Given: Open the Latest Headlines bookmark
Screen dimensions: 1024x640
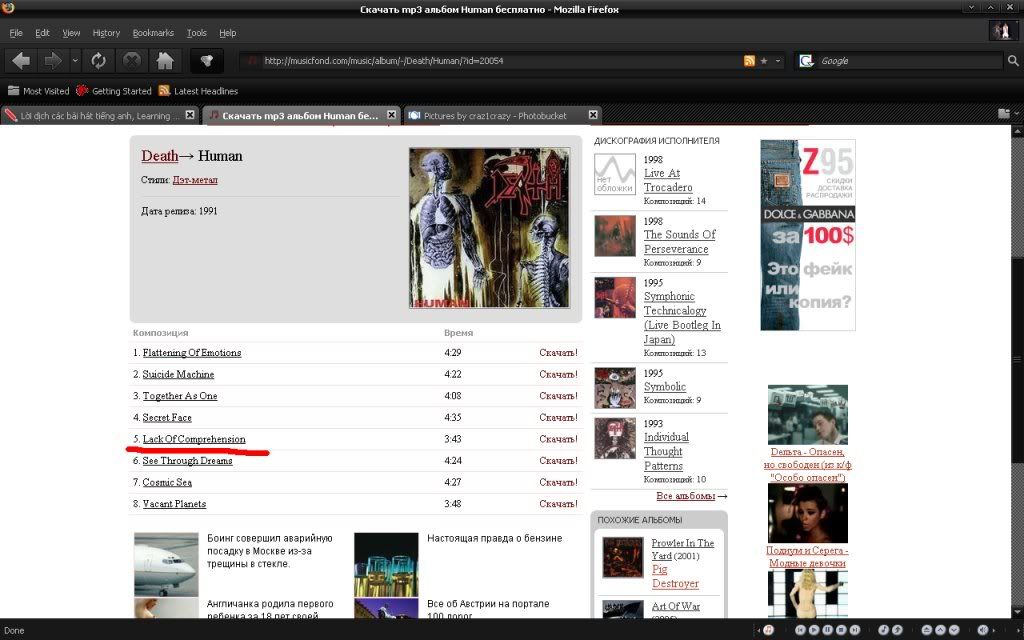Looking at the screenshot, I should pos(205,91).
